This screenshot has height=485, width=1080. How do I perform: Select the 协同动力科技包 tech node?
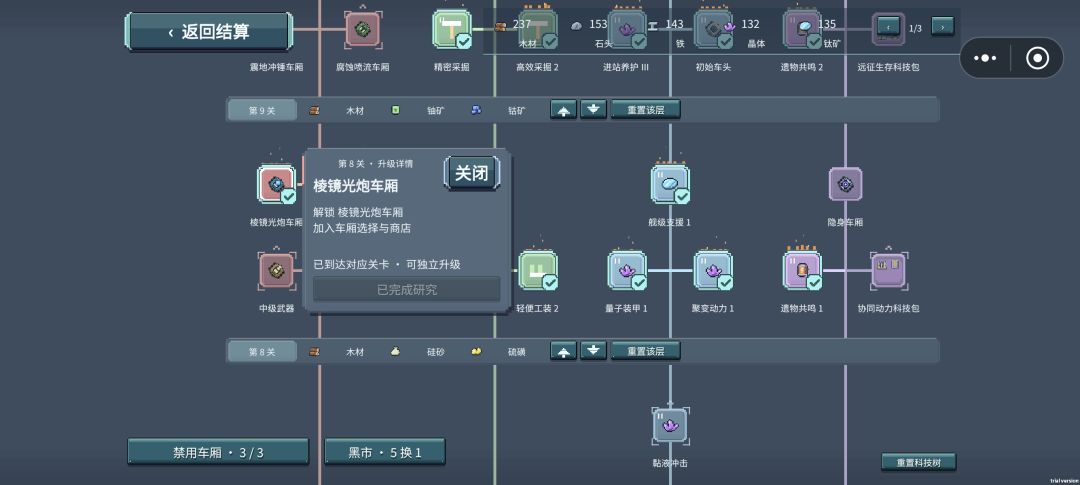click(889, 270)
